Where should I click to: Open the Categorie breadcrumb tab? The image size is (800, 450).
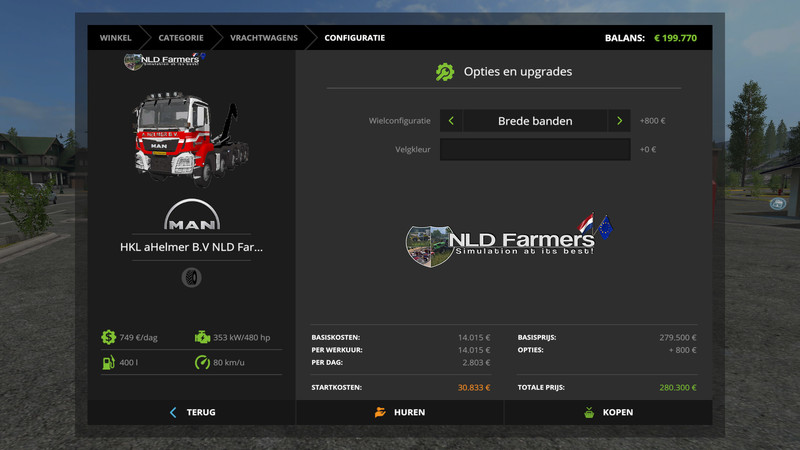180,38
